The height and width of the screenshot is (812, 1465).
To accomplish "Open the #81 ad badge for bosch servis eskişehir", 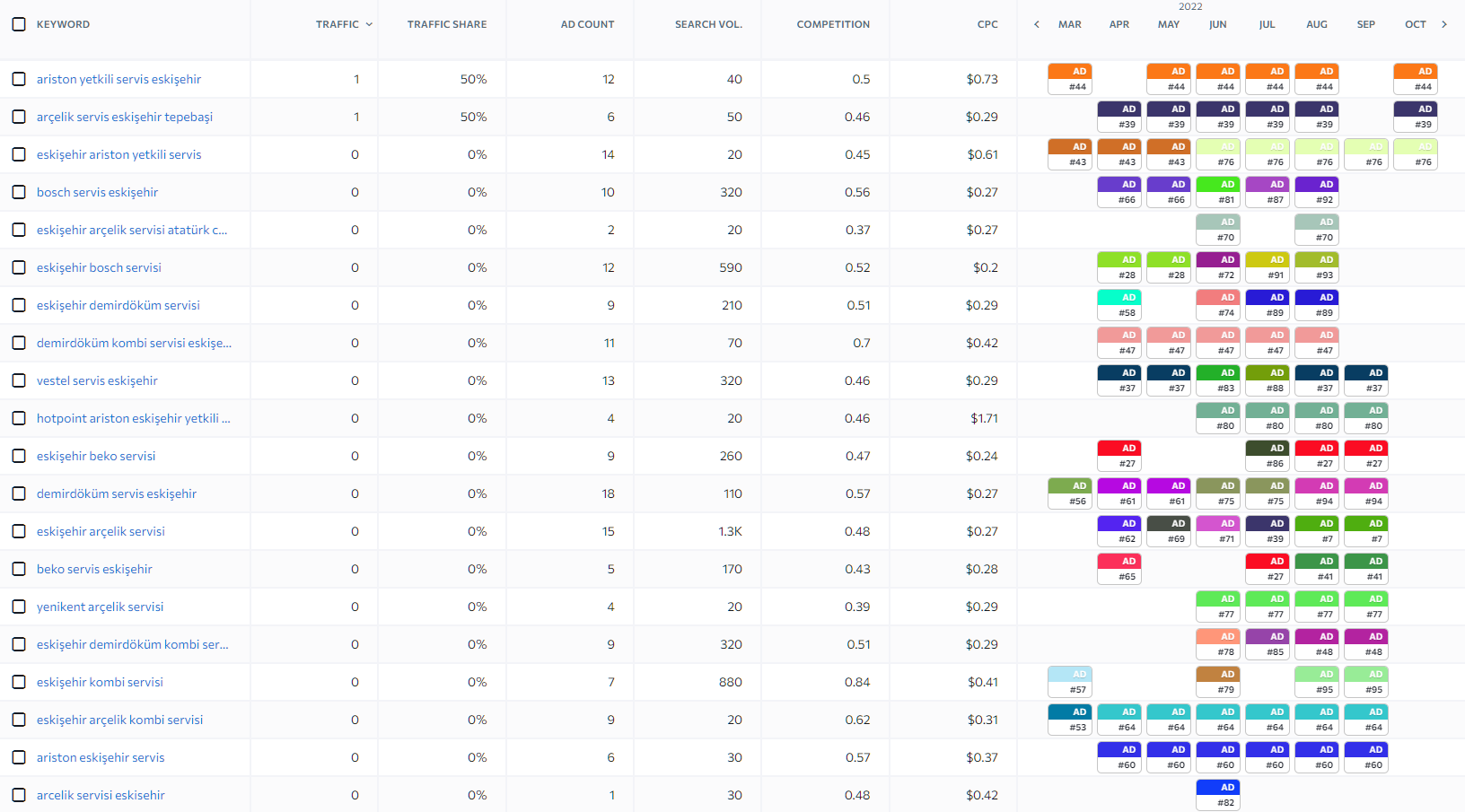I will [1218, 192].
